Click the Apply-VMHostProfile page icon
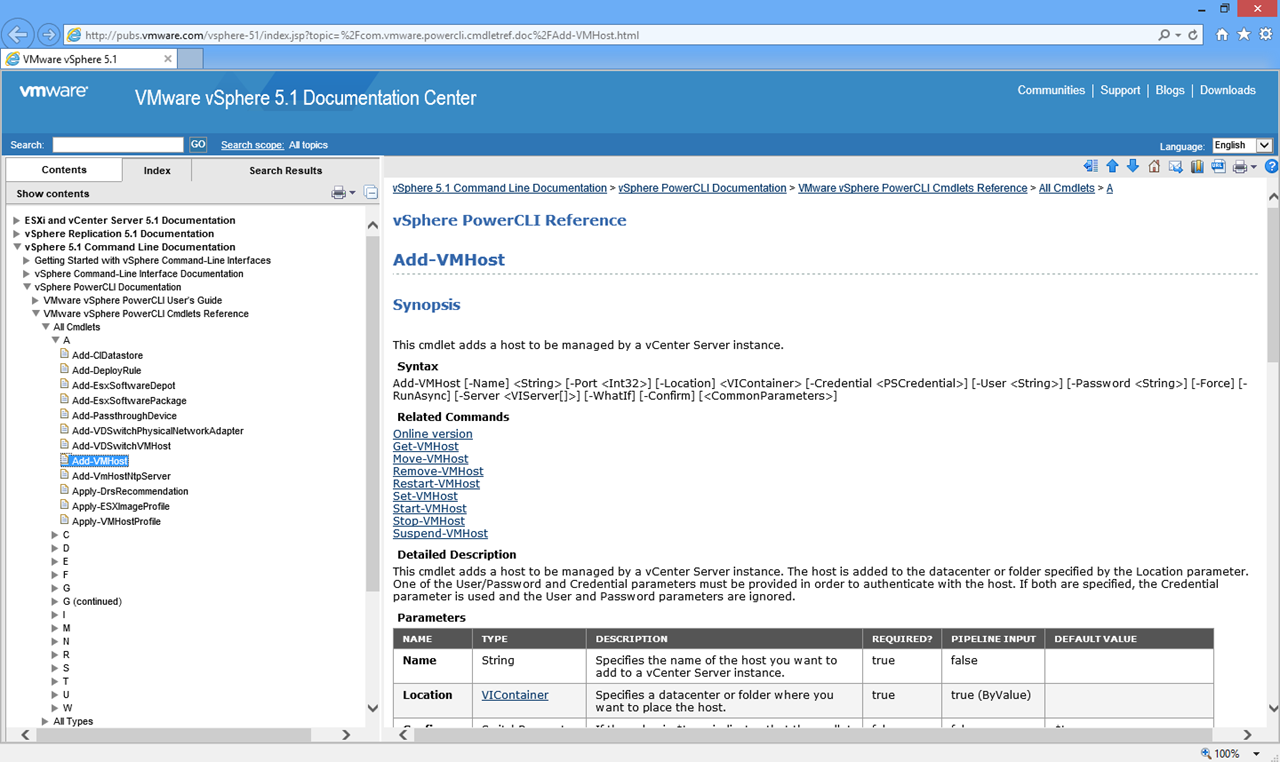 pos(64,521)
